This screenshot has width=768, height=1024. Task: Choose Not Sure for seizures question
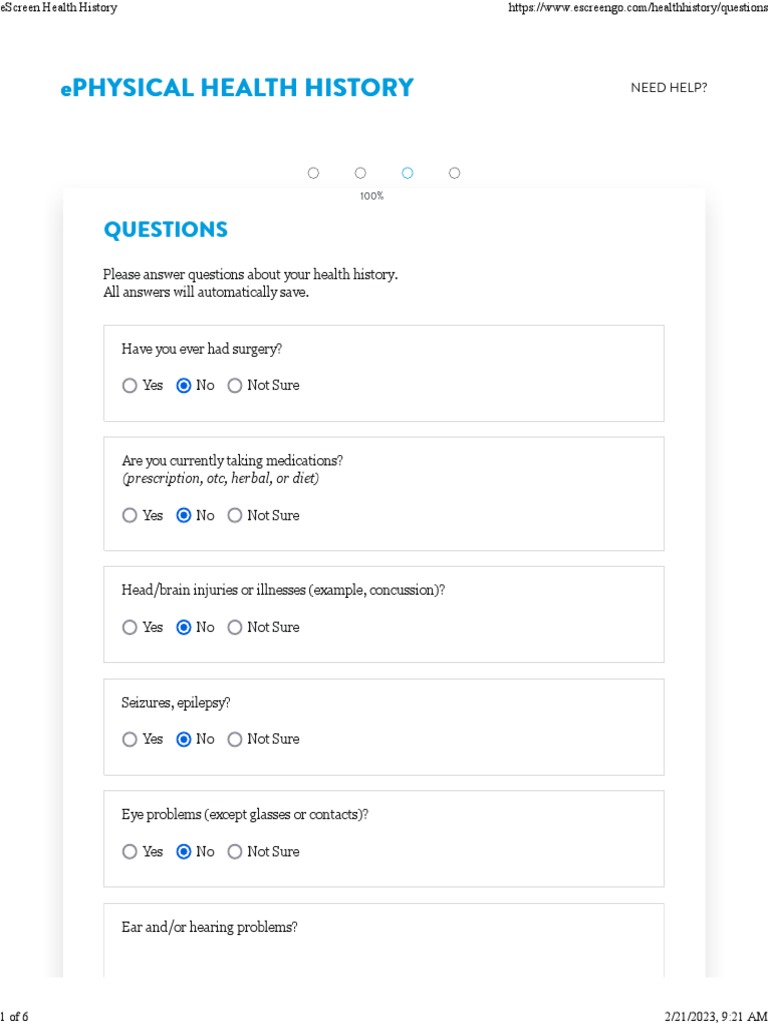click(235, 740)
